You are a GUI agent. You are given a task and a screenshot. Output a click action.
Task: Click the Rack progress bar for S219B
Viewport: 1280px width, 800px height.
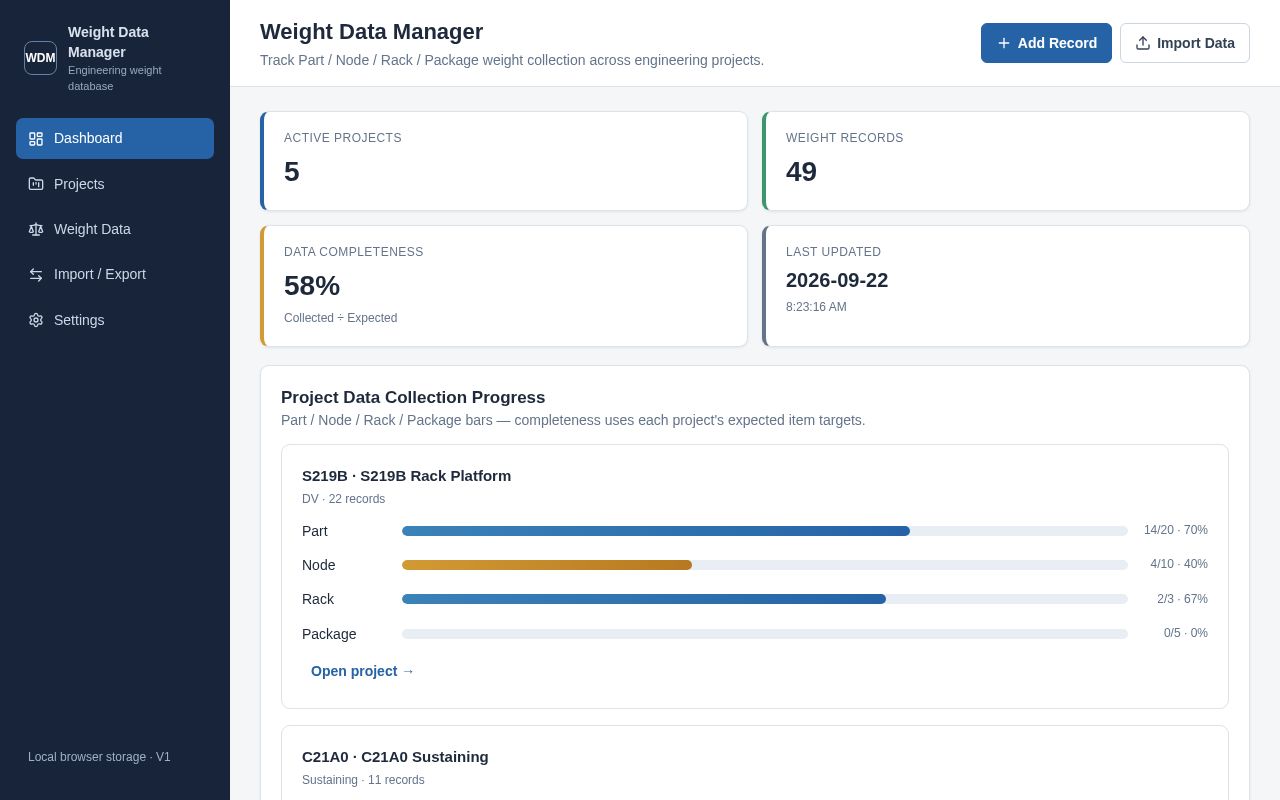[x=765, y=599]
